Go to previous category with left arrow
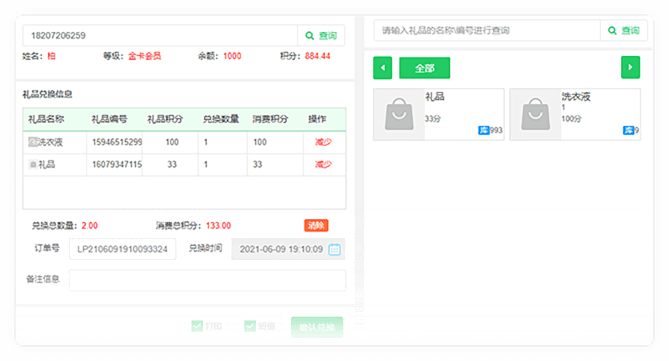Viewport: 669px width, 361px height. pyautogui.click(x=383, y=68)
